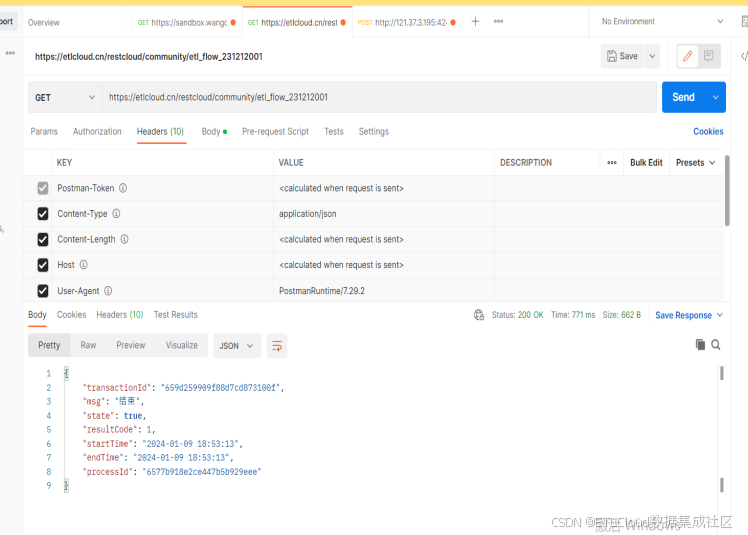Open the Cookies link
The height and width of the screenshot is (535, 748).
pos(708,131)
